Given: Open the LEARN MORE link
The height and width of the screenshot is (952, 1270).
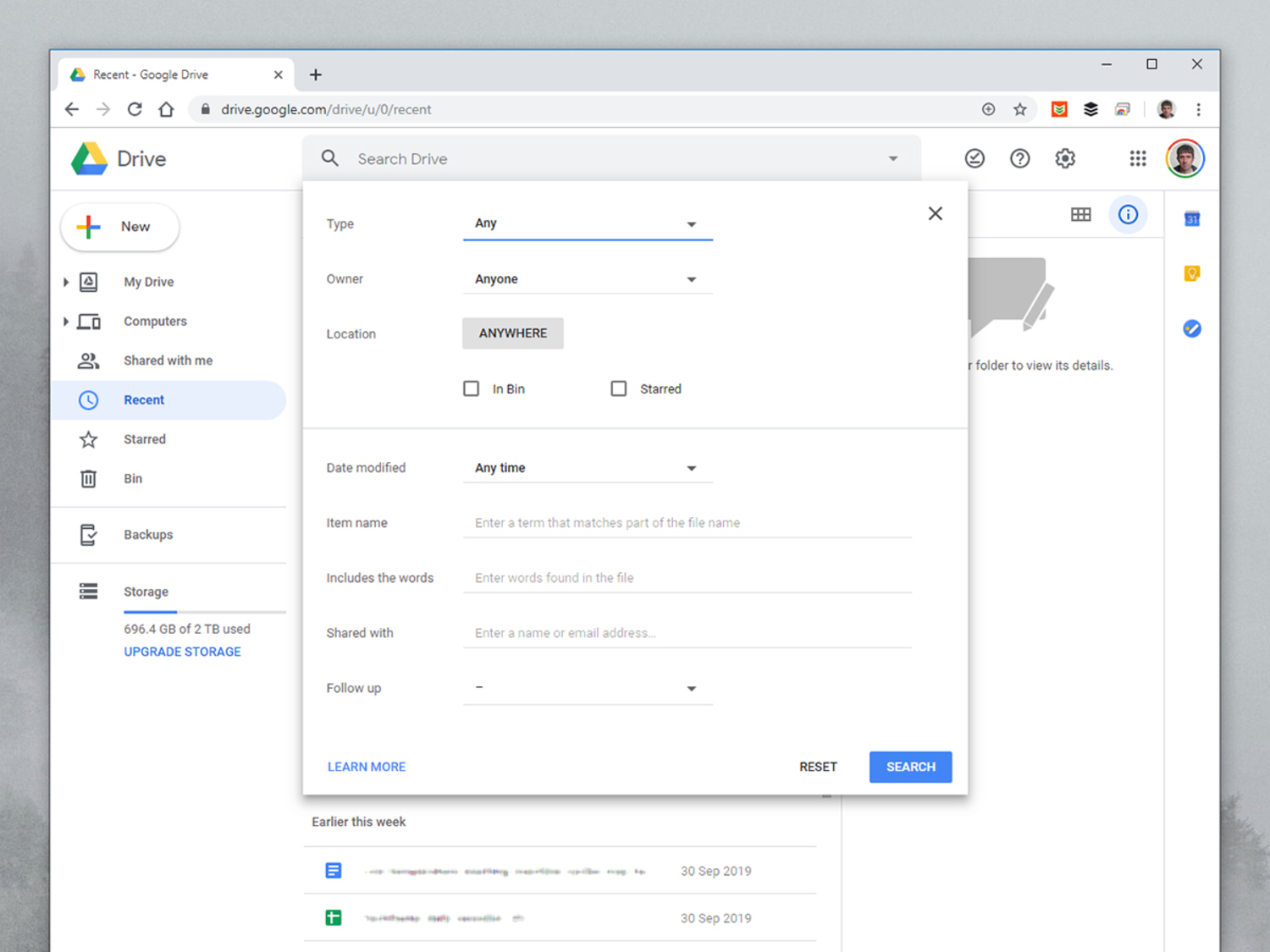Looking at the screenshot, I should pos(366,767).
